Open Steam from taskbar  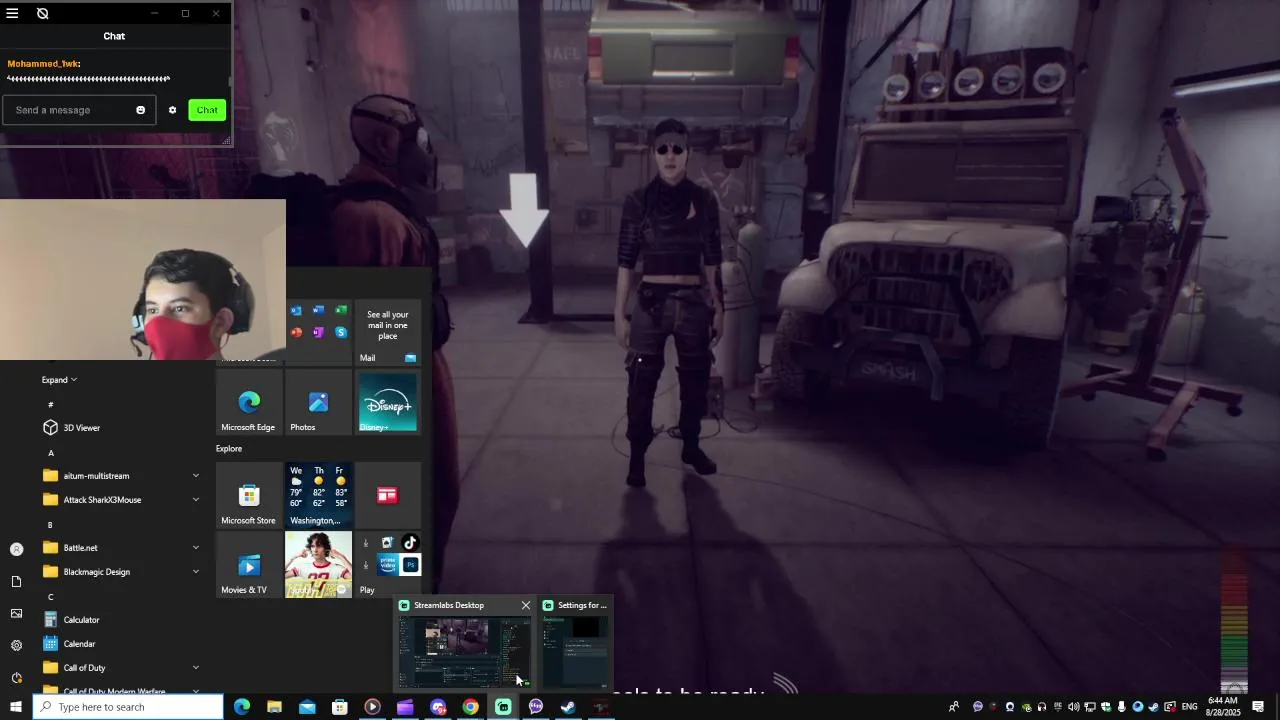tap(568, 707)
